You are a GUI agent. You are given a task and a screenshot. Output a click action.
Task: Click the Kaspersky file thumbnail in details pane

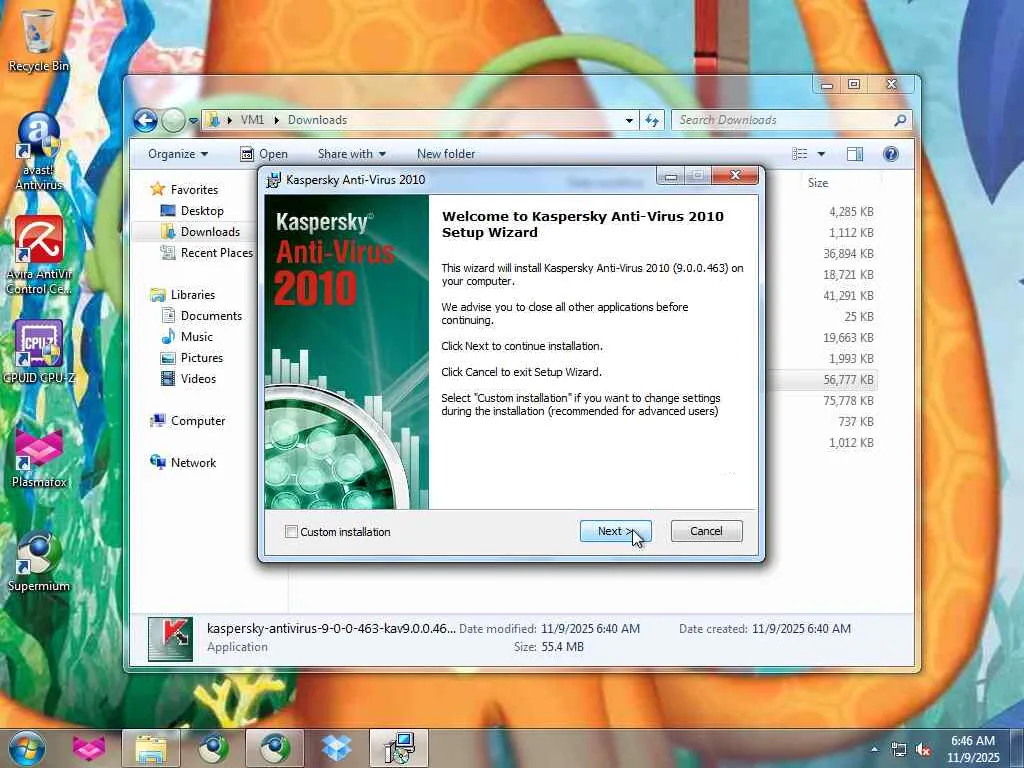coord(170,639)
